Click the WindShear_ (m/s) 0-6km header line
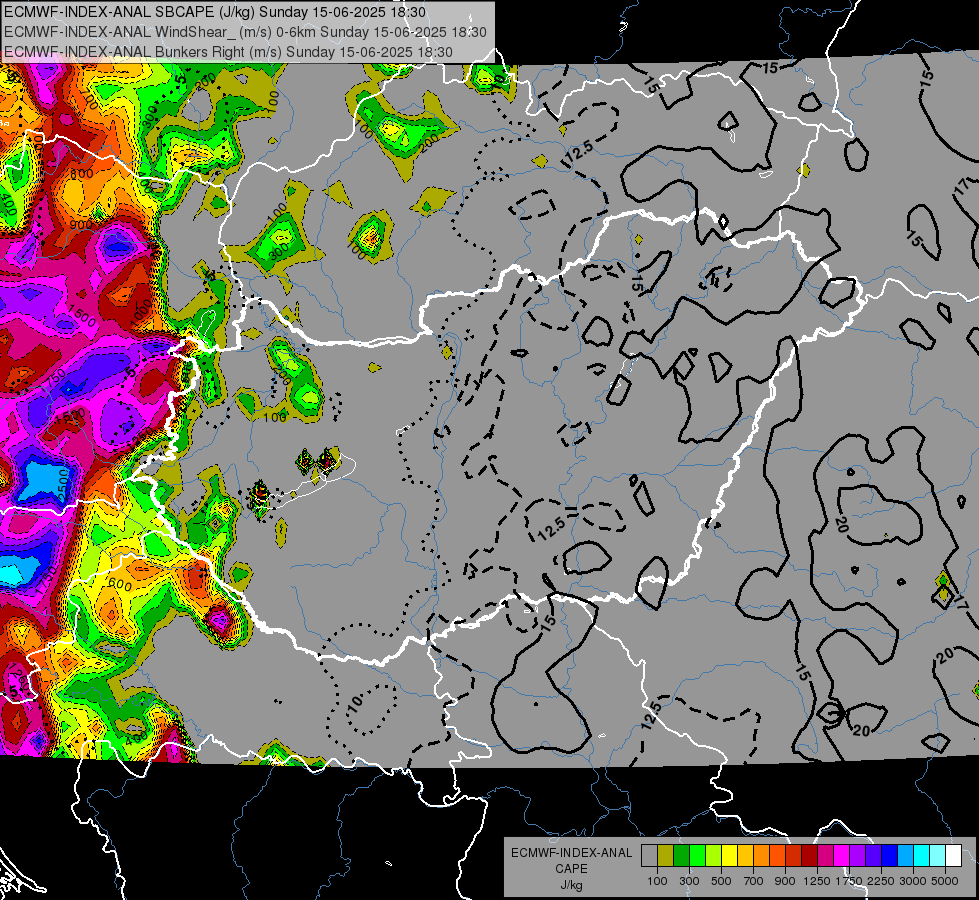The image size is (979, 900). [x=245, y=32]
